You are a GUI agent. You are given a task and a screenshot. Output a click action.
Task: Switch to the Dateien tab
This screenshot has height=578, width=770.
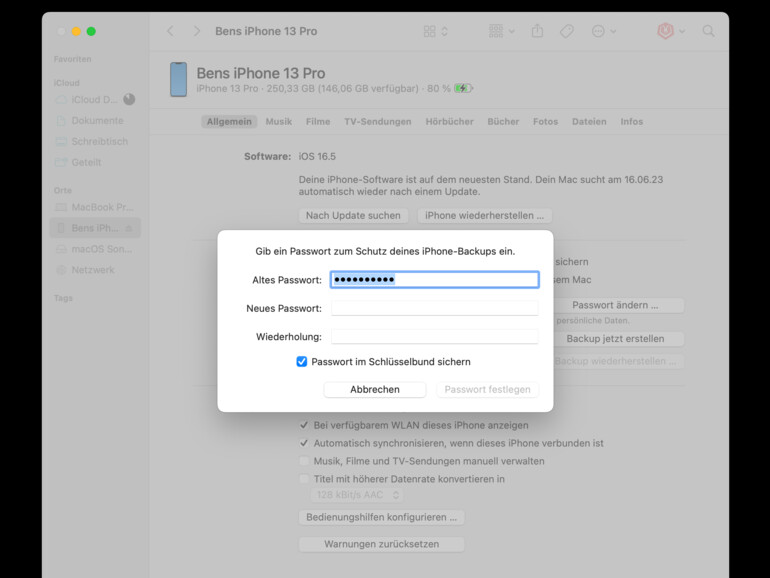589,121
